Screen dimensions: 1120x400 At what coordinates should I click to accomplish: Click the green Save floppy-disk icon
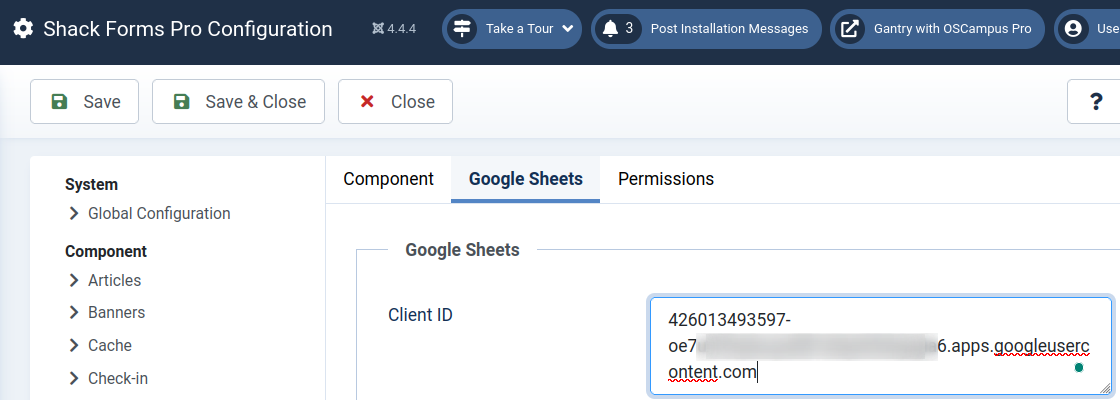coord(59,101)
